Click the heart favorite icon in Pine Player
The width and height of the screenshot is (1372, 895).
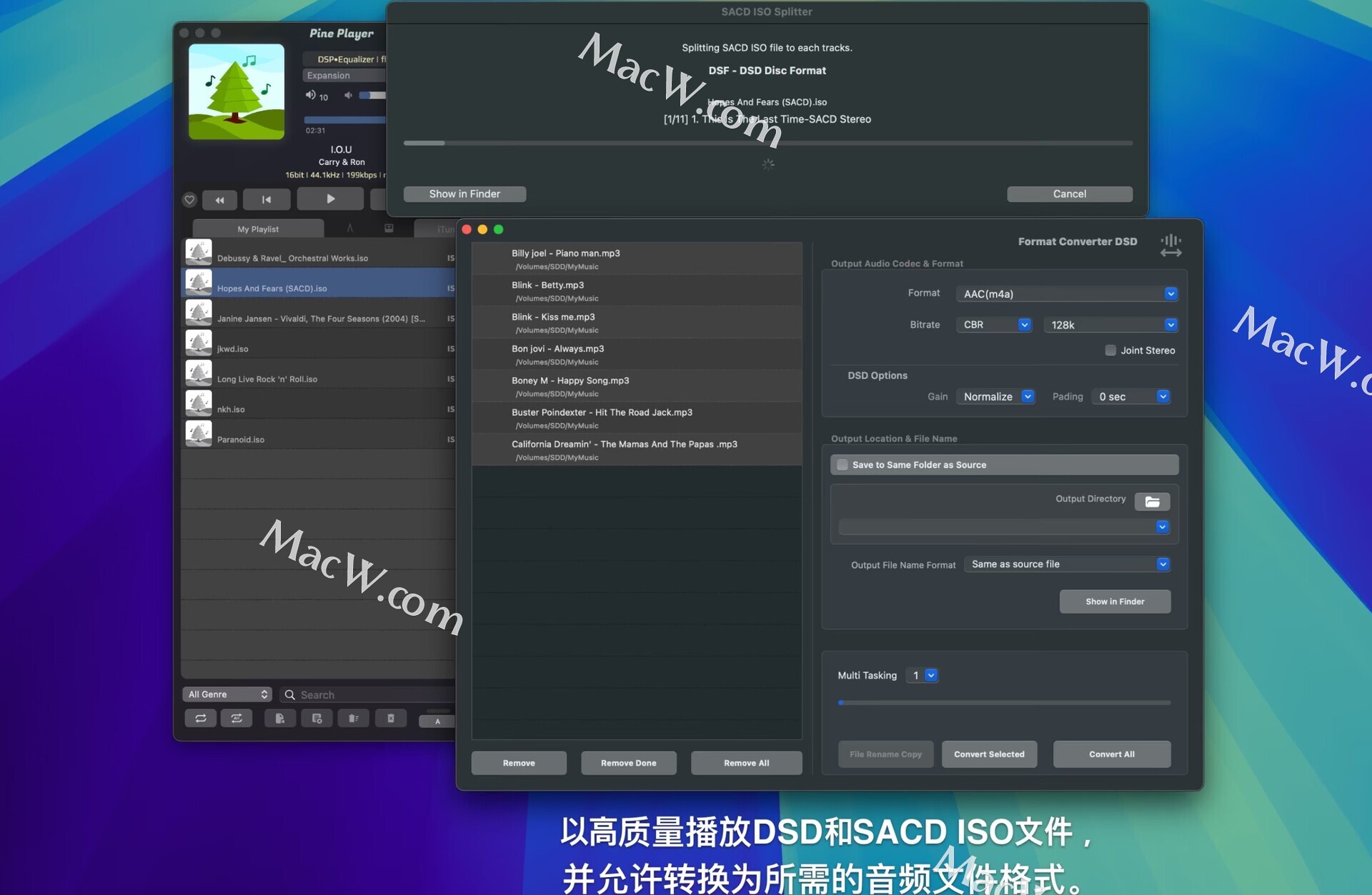pos(189,200)
